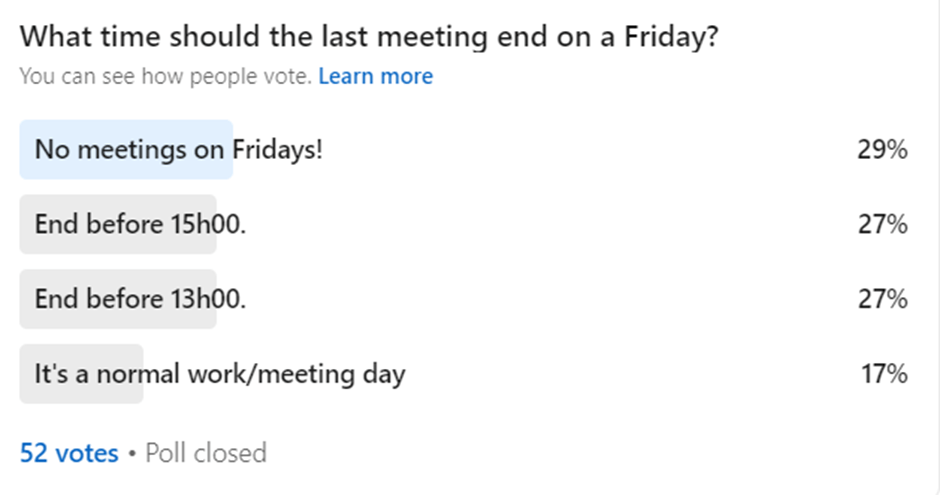940x495 pixels.
Task: Click the '15h00.' time in the second option
Action: click(x=203, y=225)
